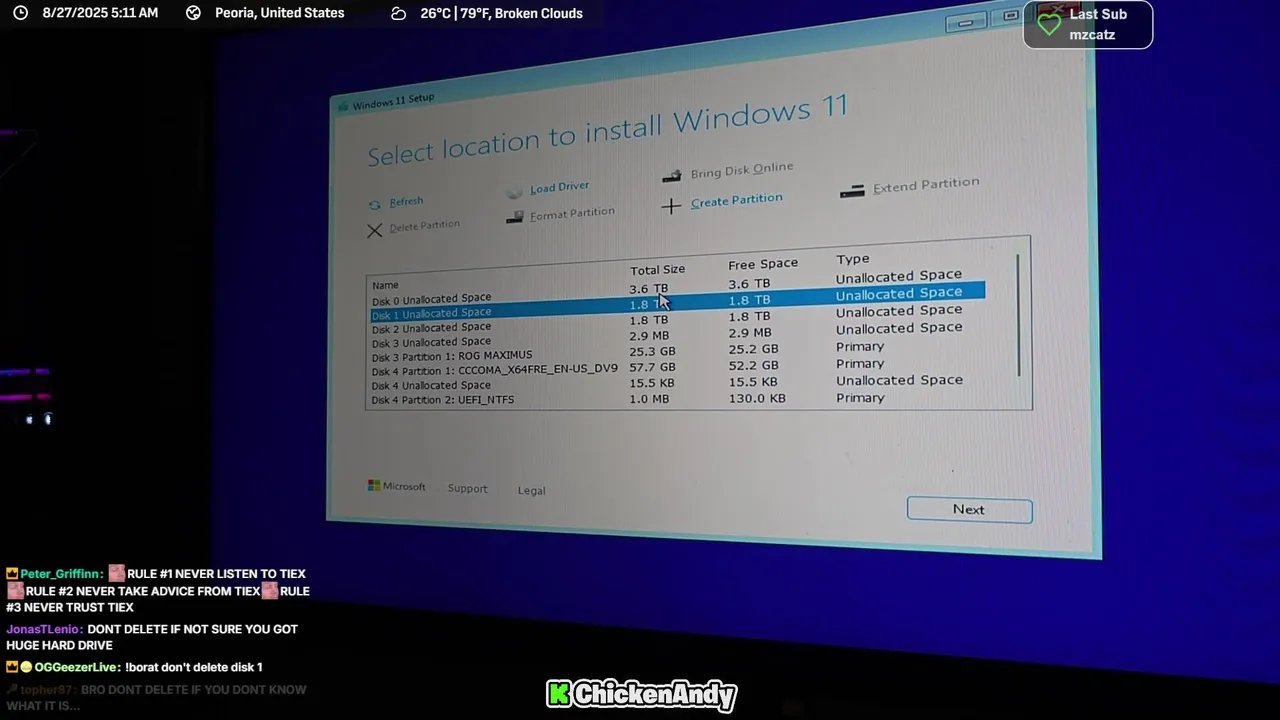
Task: Click the Next button
Action: click(x=969, y=510)
